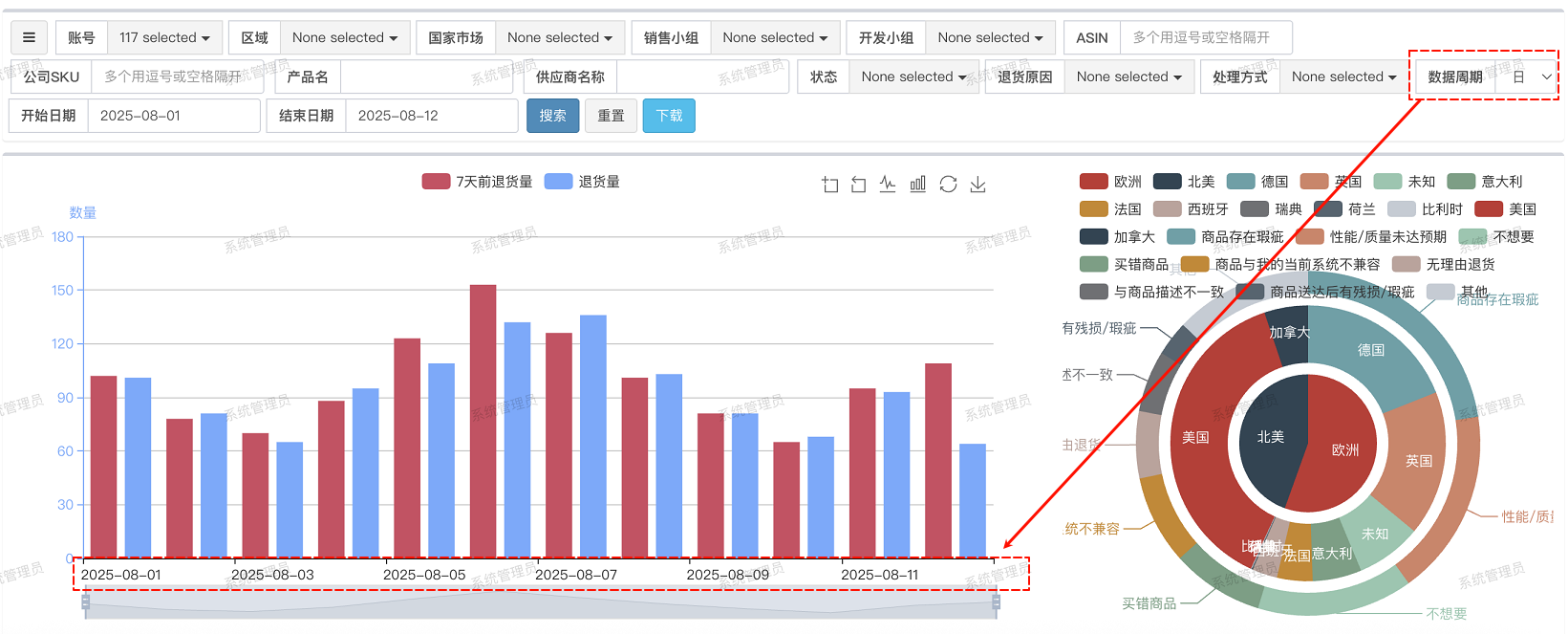Open the 退货原因 None selected dropdown
Viewport: 1568px width, 634px height.
pyautogui.click(x=1128, y=77)
